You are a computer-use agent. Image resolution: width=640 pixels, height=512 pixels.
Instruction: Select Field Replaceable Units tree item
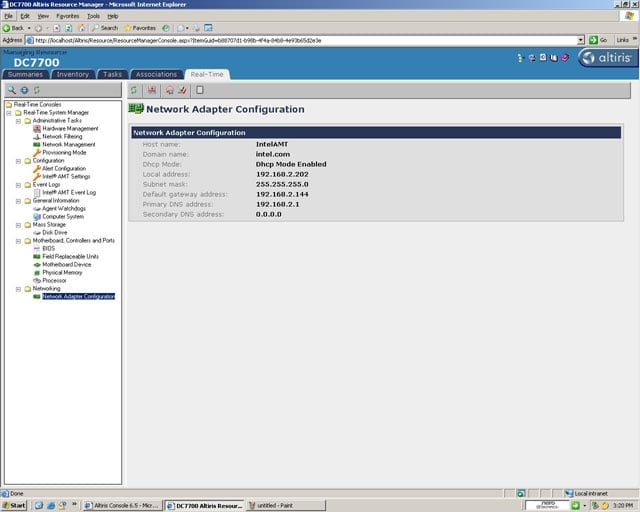pos(70,256)
